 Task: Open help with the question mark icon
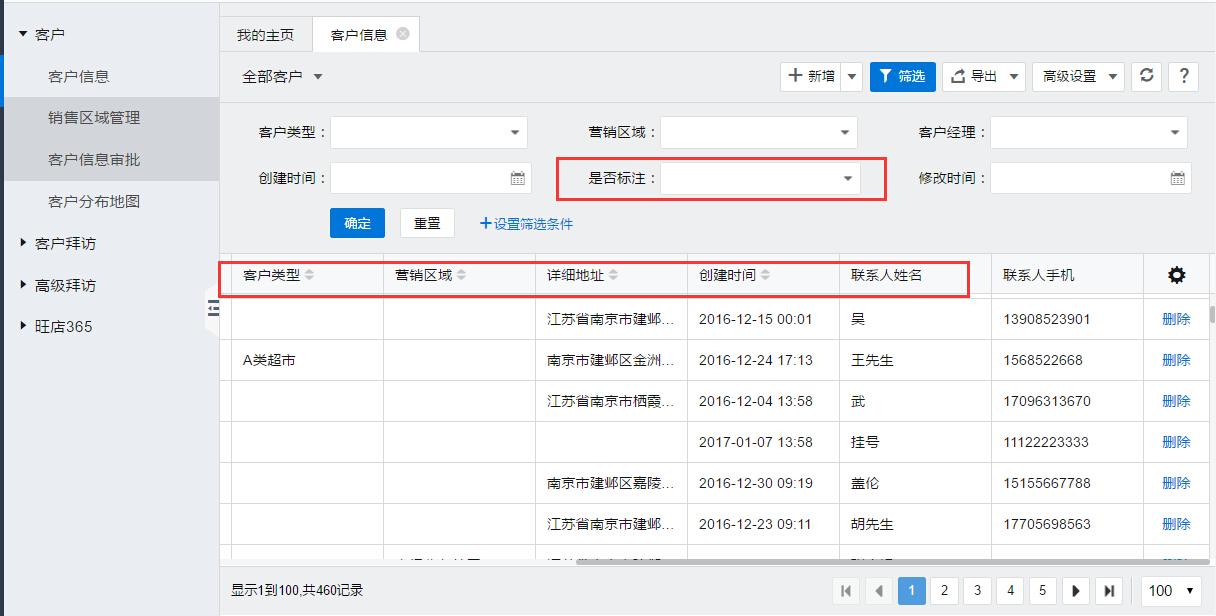coord(1184,76)
